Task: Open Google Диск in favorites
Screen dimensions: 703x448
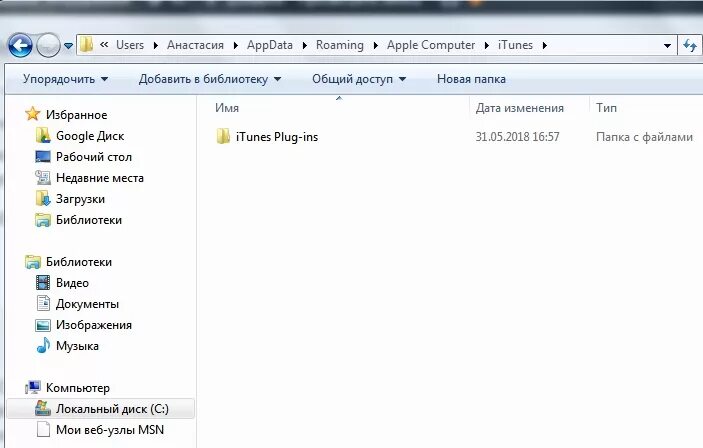Action: click(x=90, y=136)
